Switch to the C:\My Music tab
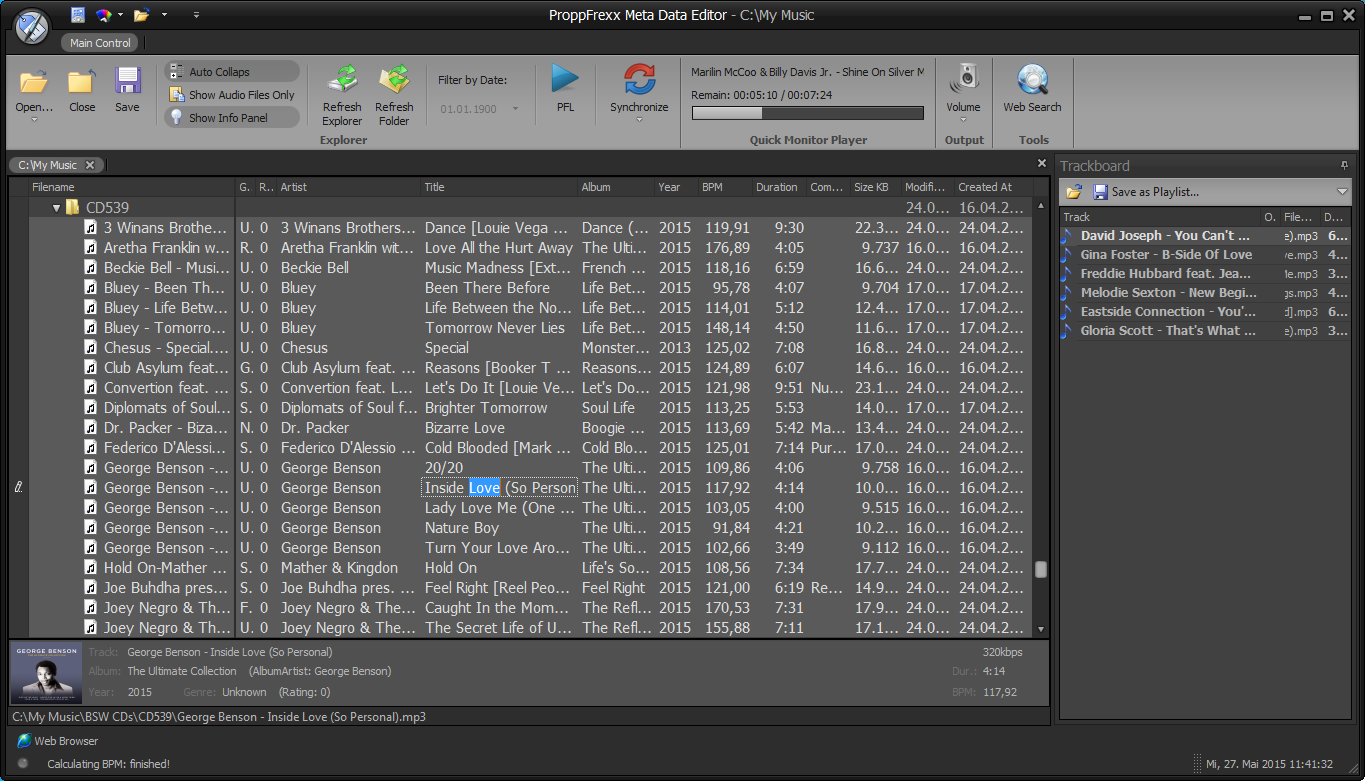Viewport: 1365px width, 781px height. pyautogui.click(x=48, y=165)
